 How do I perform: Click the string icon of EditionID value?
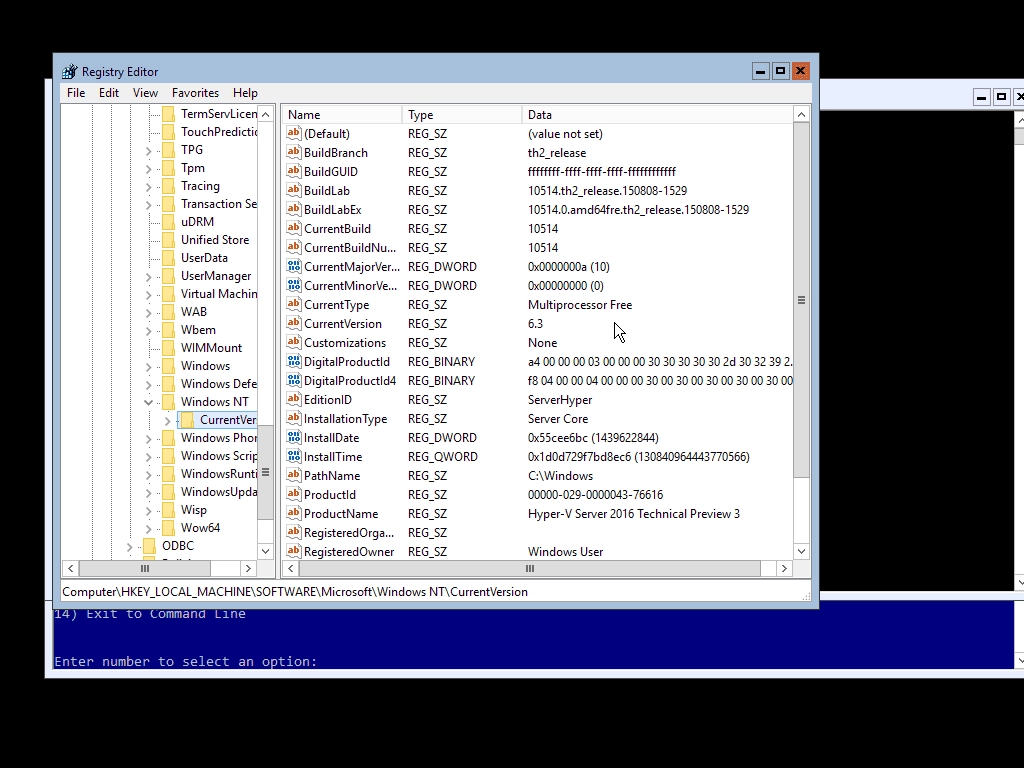[x=294, y=399]
